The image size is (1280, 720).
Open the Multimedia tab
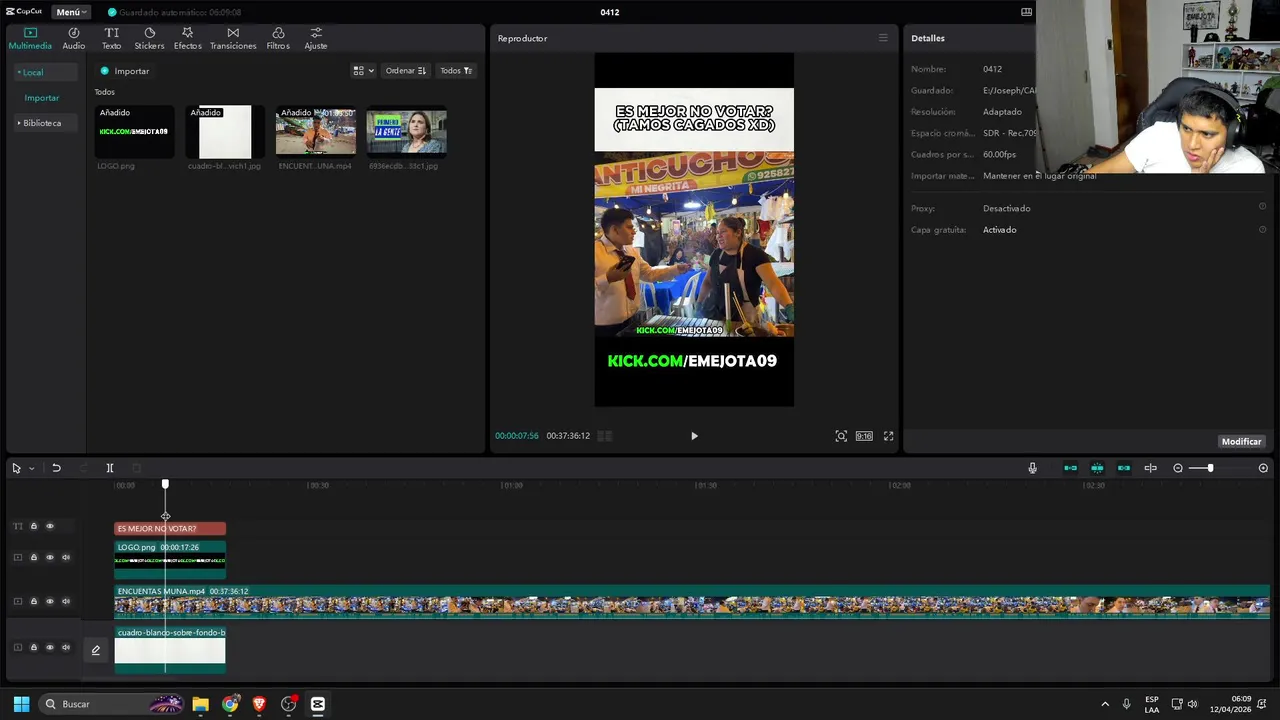pyautogui.click(x=30, y=38)
